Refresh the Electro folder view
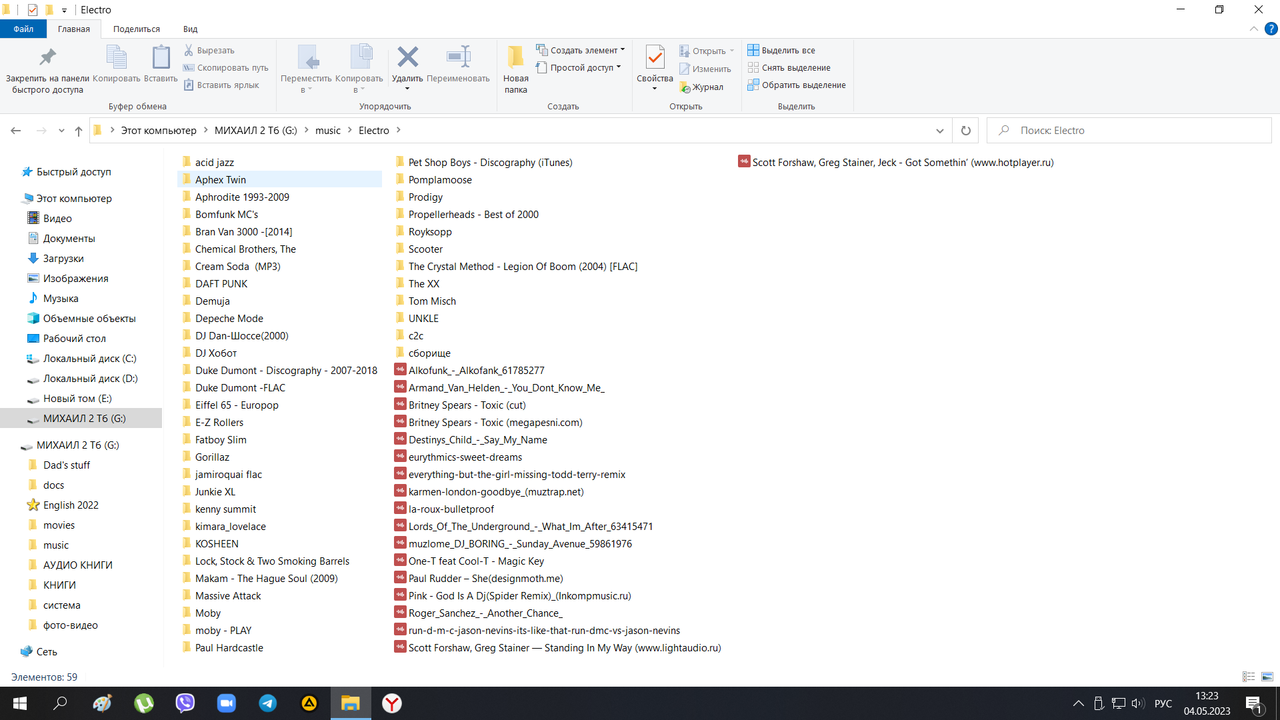The height and width of the screenshot is (720, 1280). (x=966, y=131)
